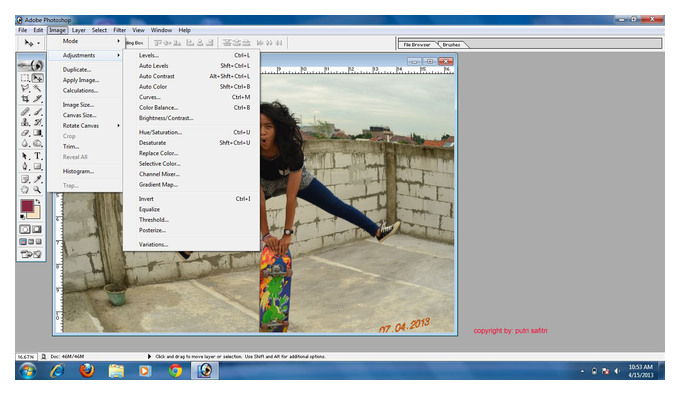Select the Pen tool
Screen dimensions: 680x395
point(25,166)
